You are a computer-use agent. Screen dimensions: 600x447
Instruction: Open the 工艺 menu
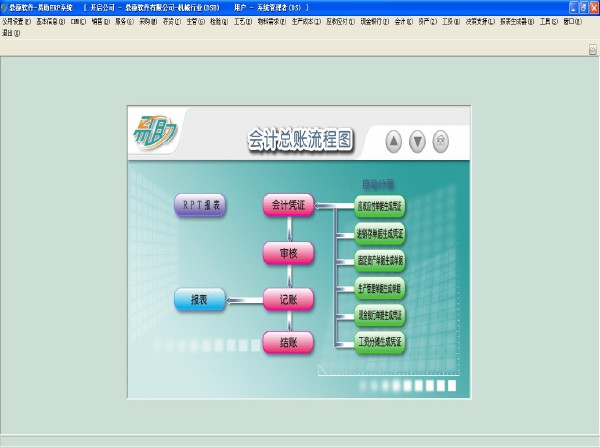[x=243, y=21]
